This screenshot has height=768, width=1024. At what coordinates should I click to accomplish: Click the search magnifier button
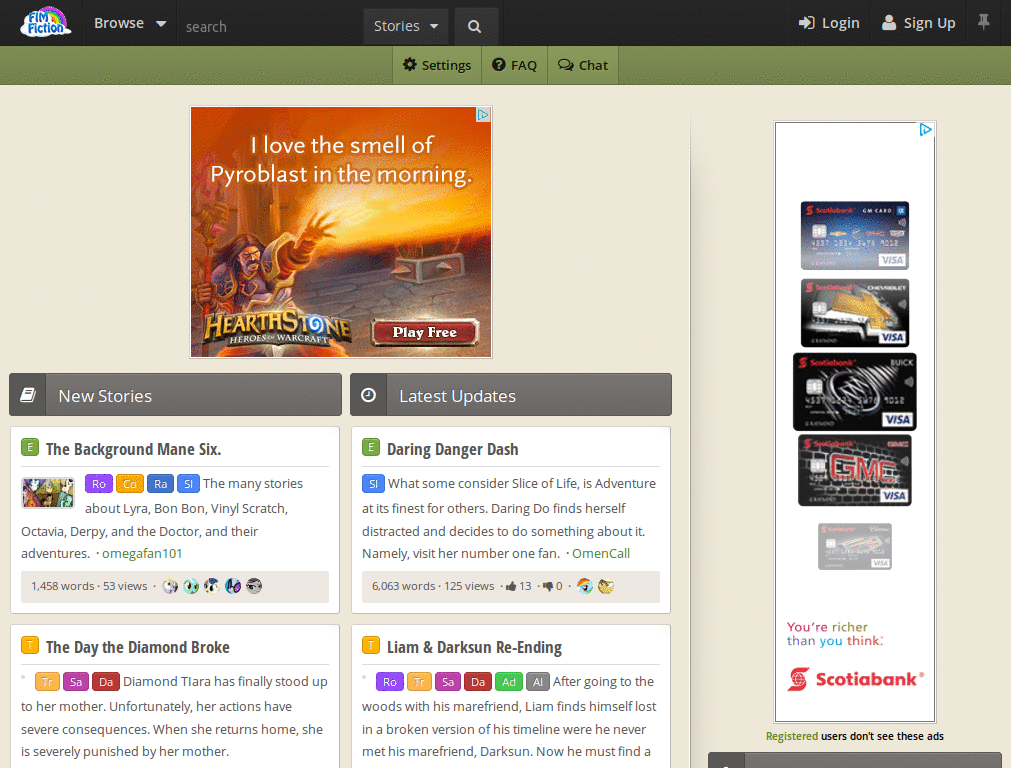tap(475, 27)
